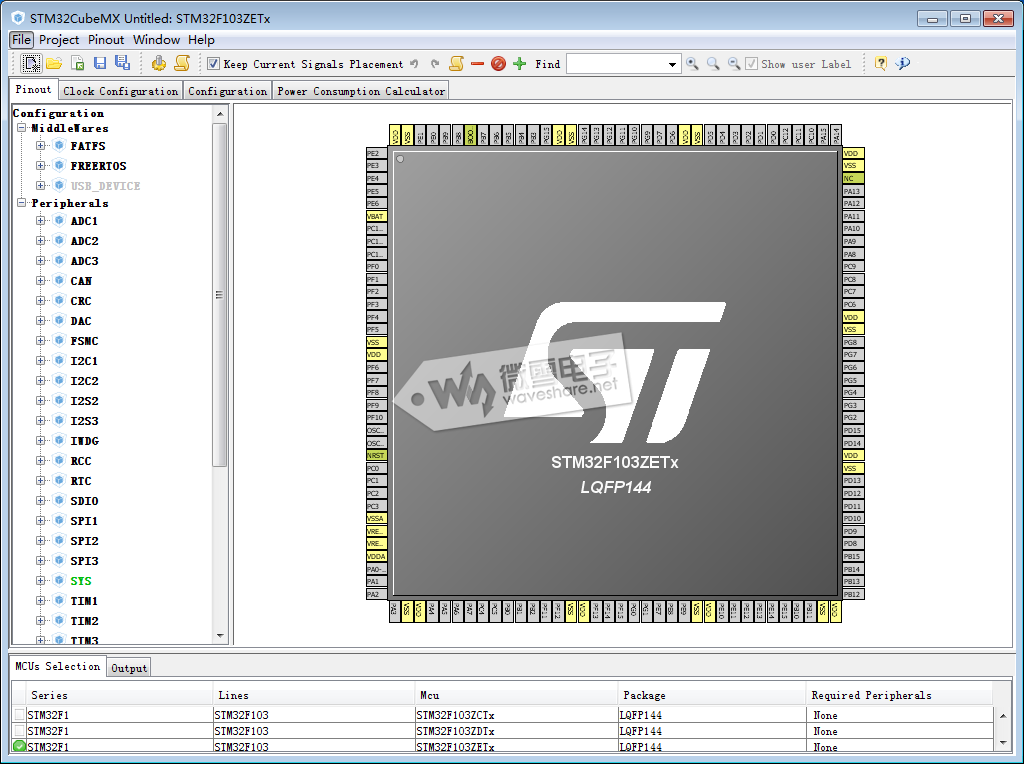Click the About info icon
The image size is (1024, 764).
(903, 63)
